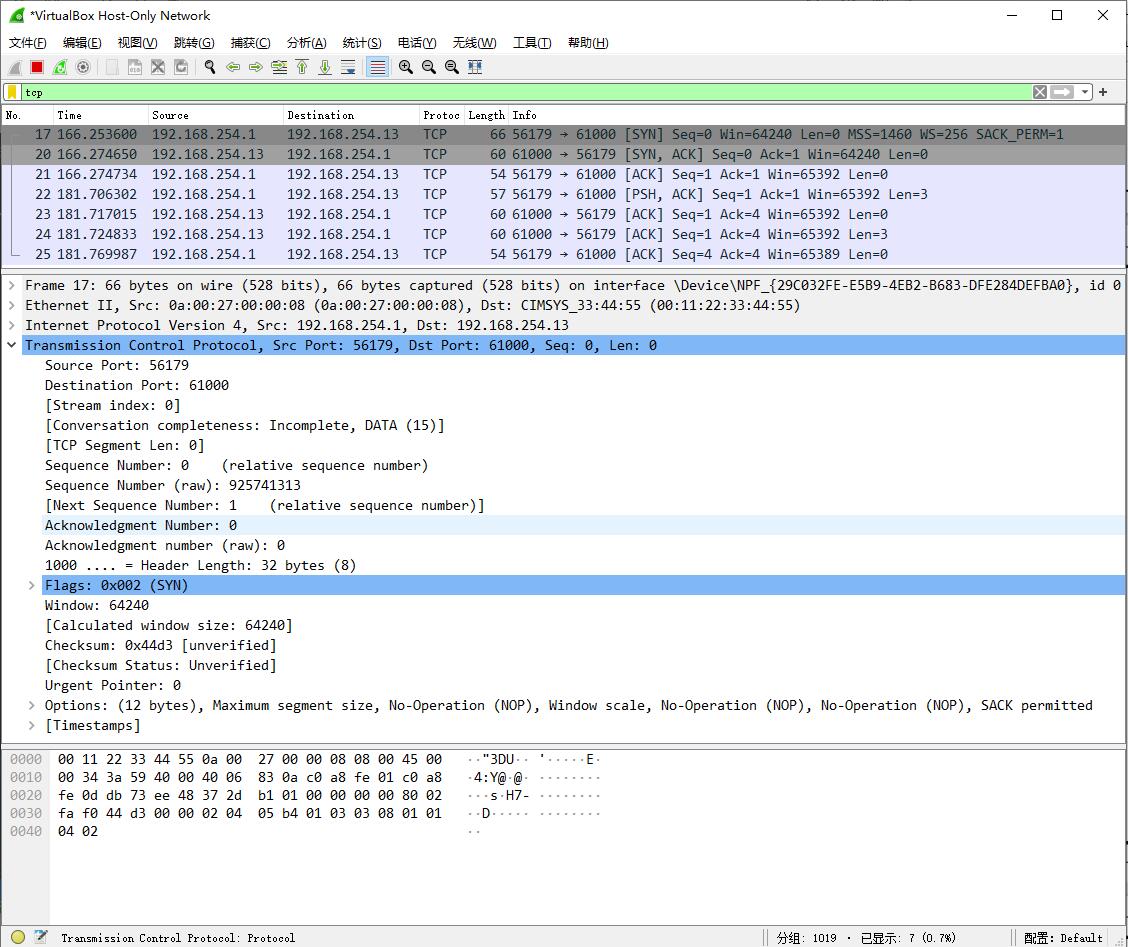The width and height of the screenshot is (1128, 947).
Task: Open the 视图(V) menu
Action: pos(137,43)
